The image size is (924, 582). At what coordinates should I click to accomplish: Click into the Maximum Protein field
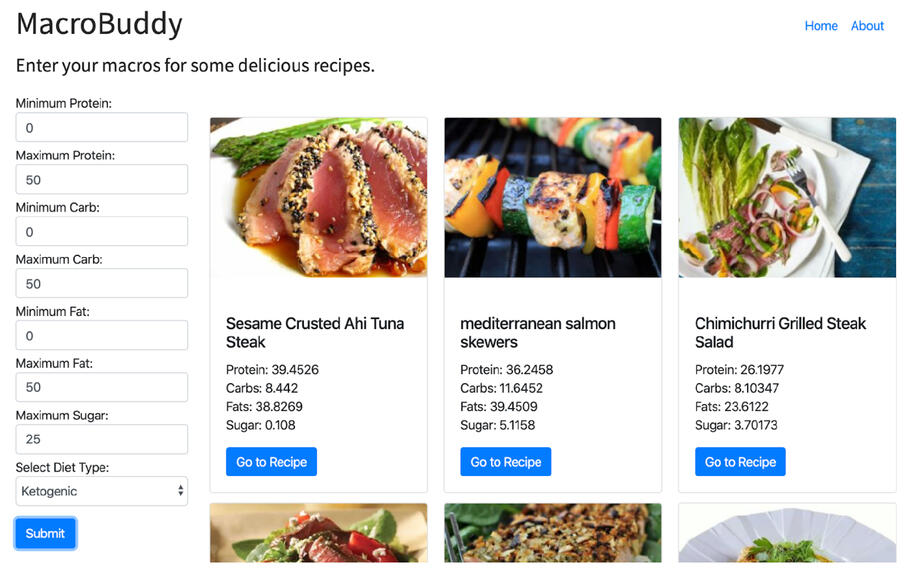point(101,180)
